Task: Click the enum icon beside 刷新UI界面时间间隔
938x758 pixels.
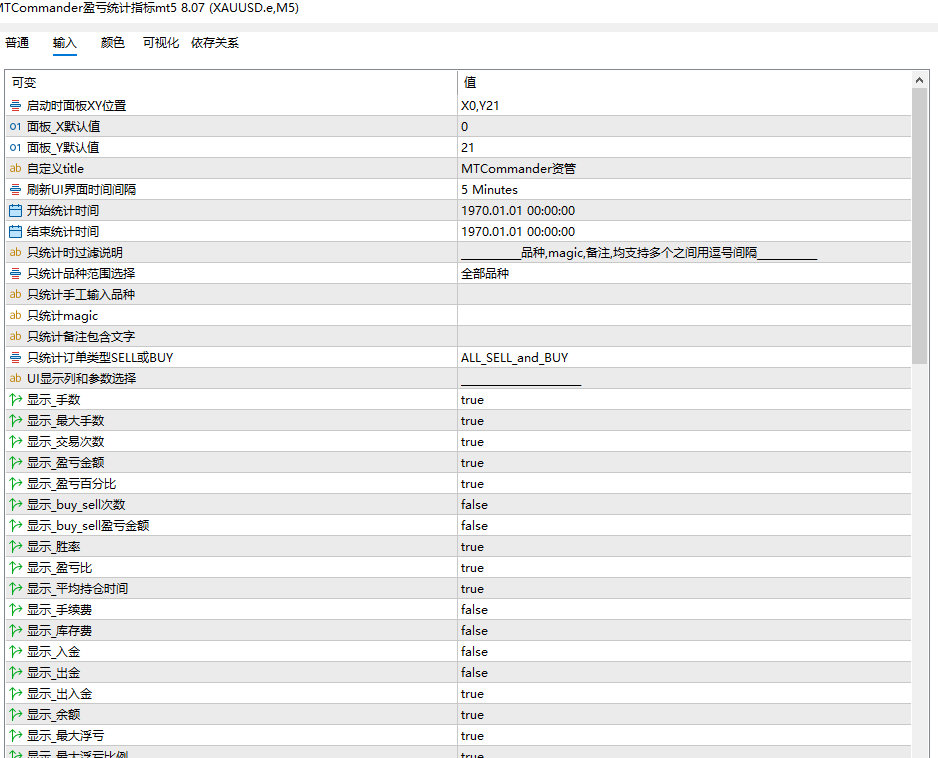Action: pos(16,190)
